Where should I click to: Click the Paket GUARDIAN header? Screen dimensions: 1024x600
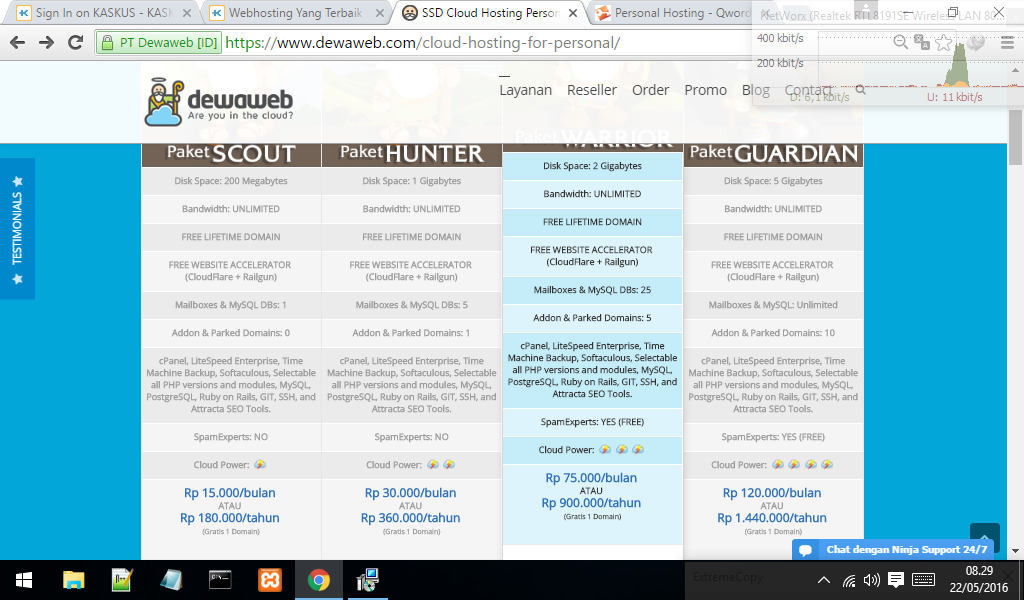774,153
